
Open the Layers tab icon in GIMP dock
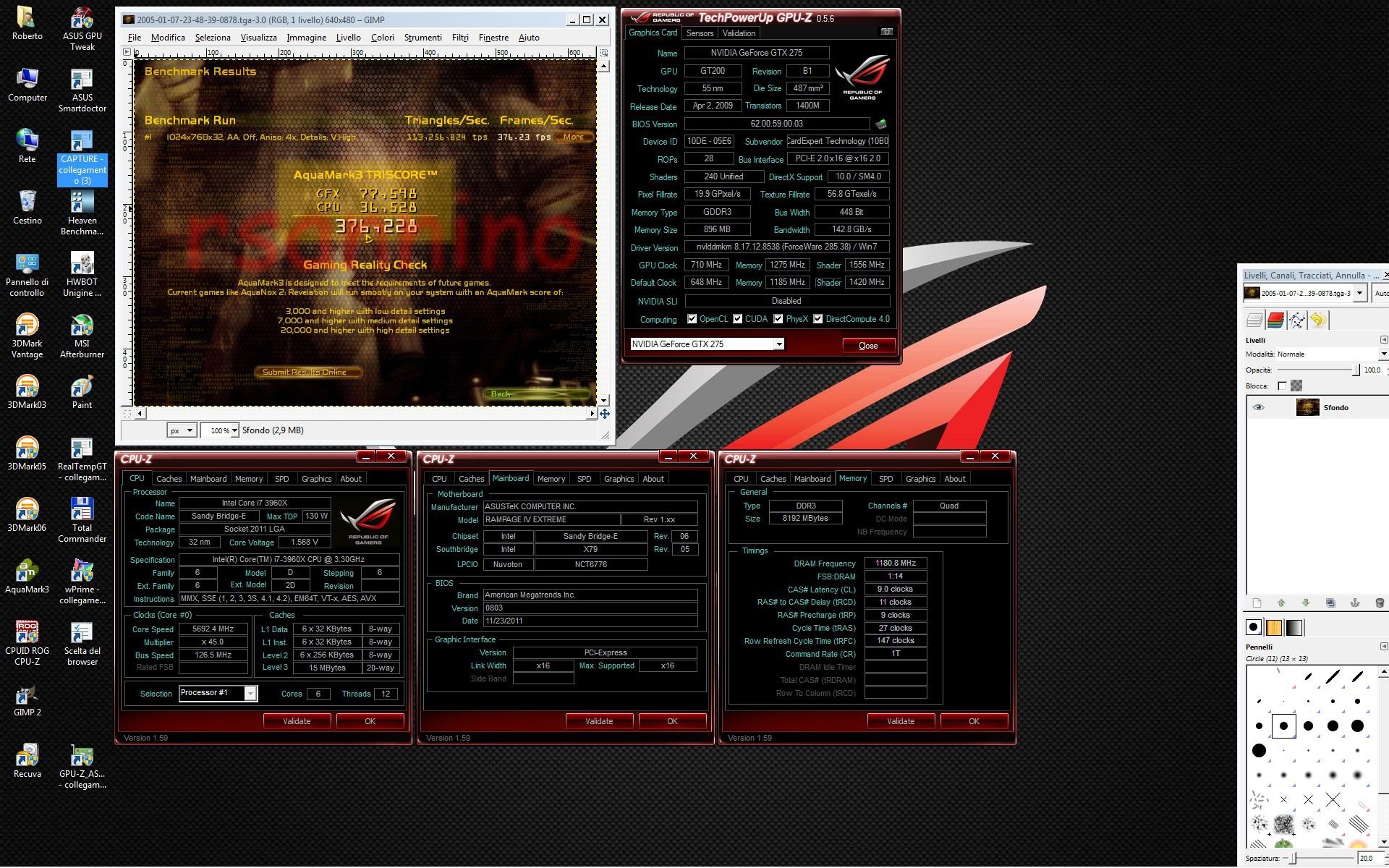click(1254, 320)
